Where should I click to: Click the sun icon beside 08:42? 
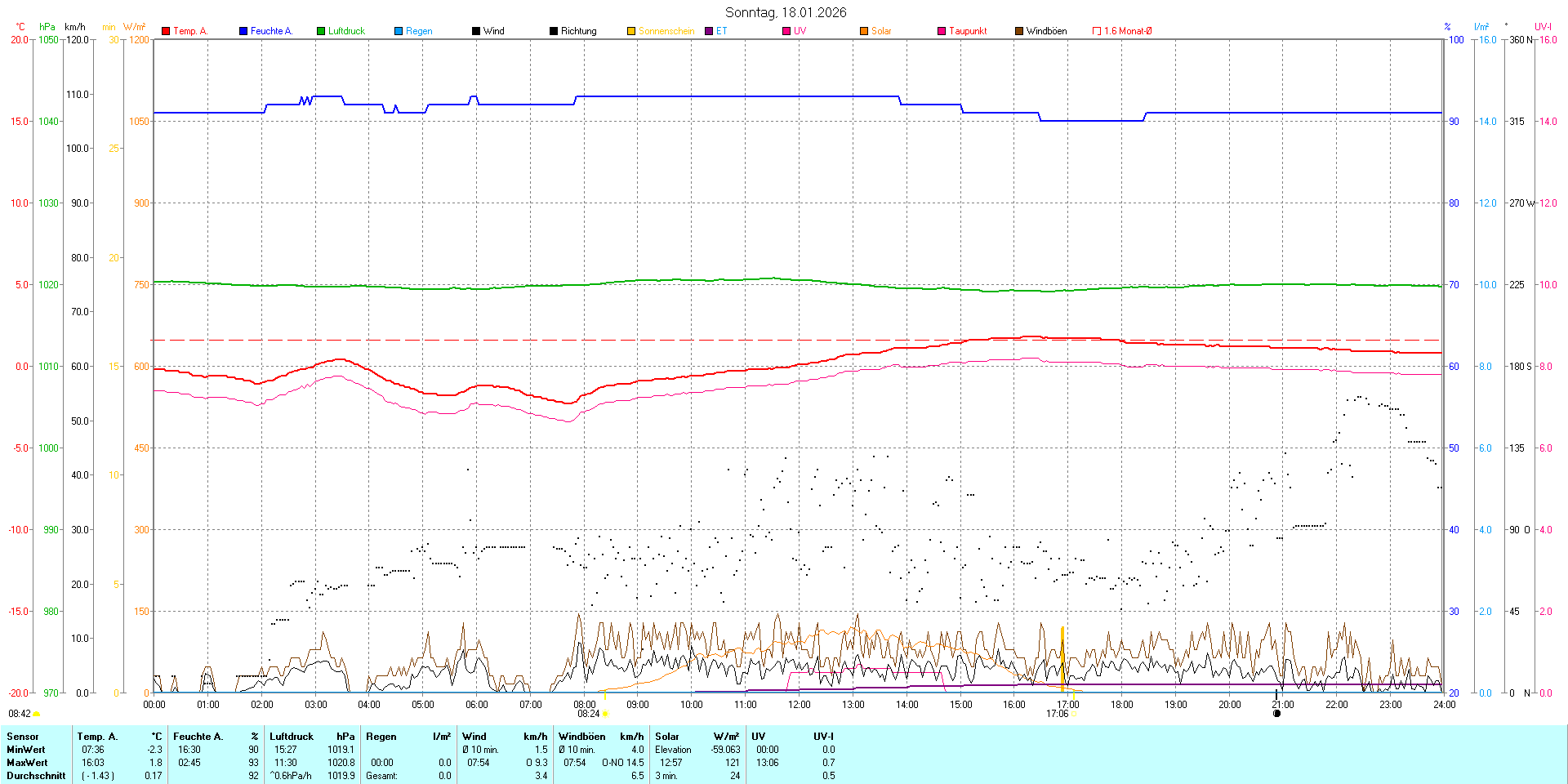pos(37,714)
